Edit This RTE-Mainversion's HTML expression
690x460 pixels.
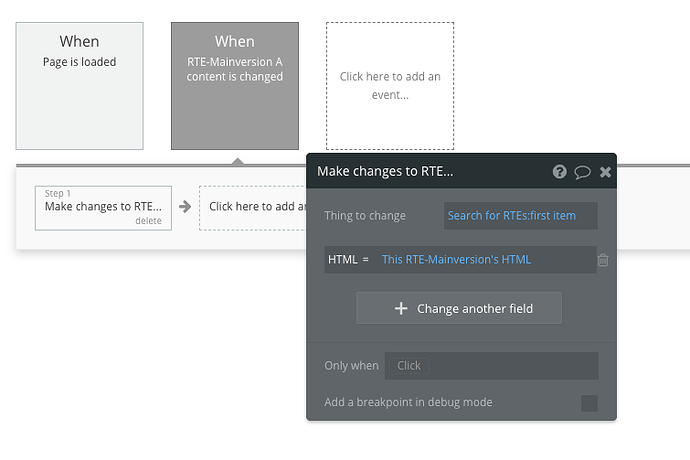click(x=456, y=260)
